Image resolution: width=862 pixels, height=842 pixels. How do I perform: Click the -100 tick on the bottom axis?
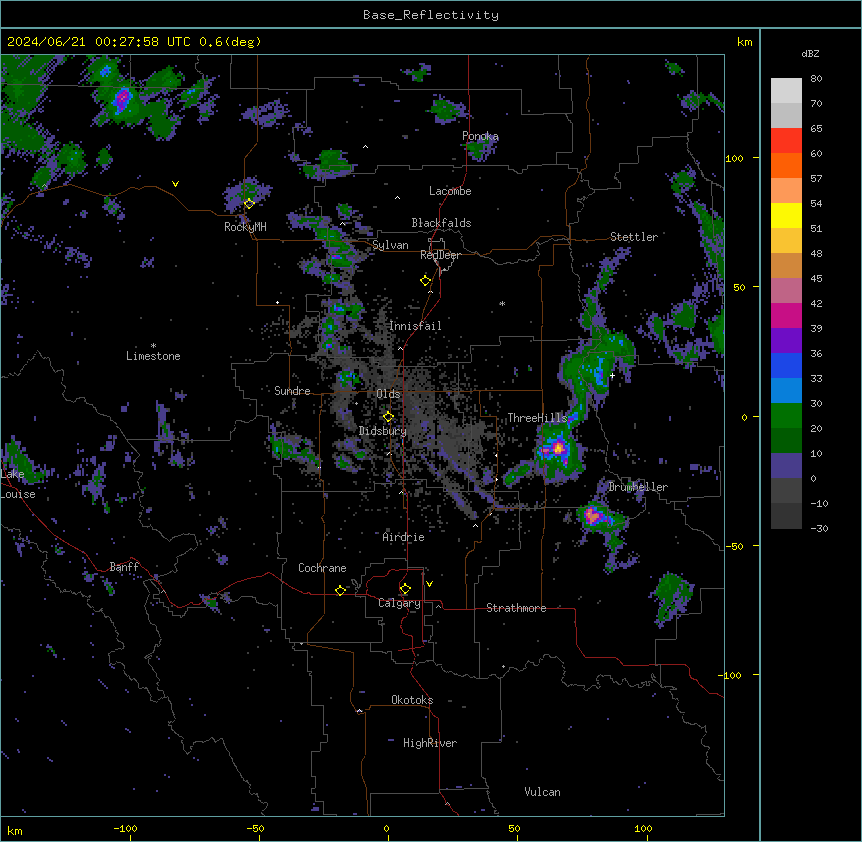tap(125, 828)
